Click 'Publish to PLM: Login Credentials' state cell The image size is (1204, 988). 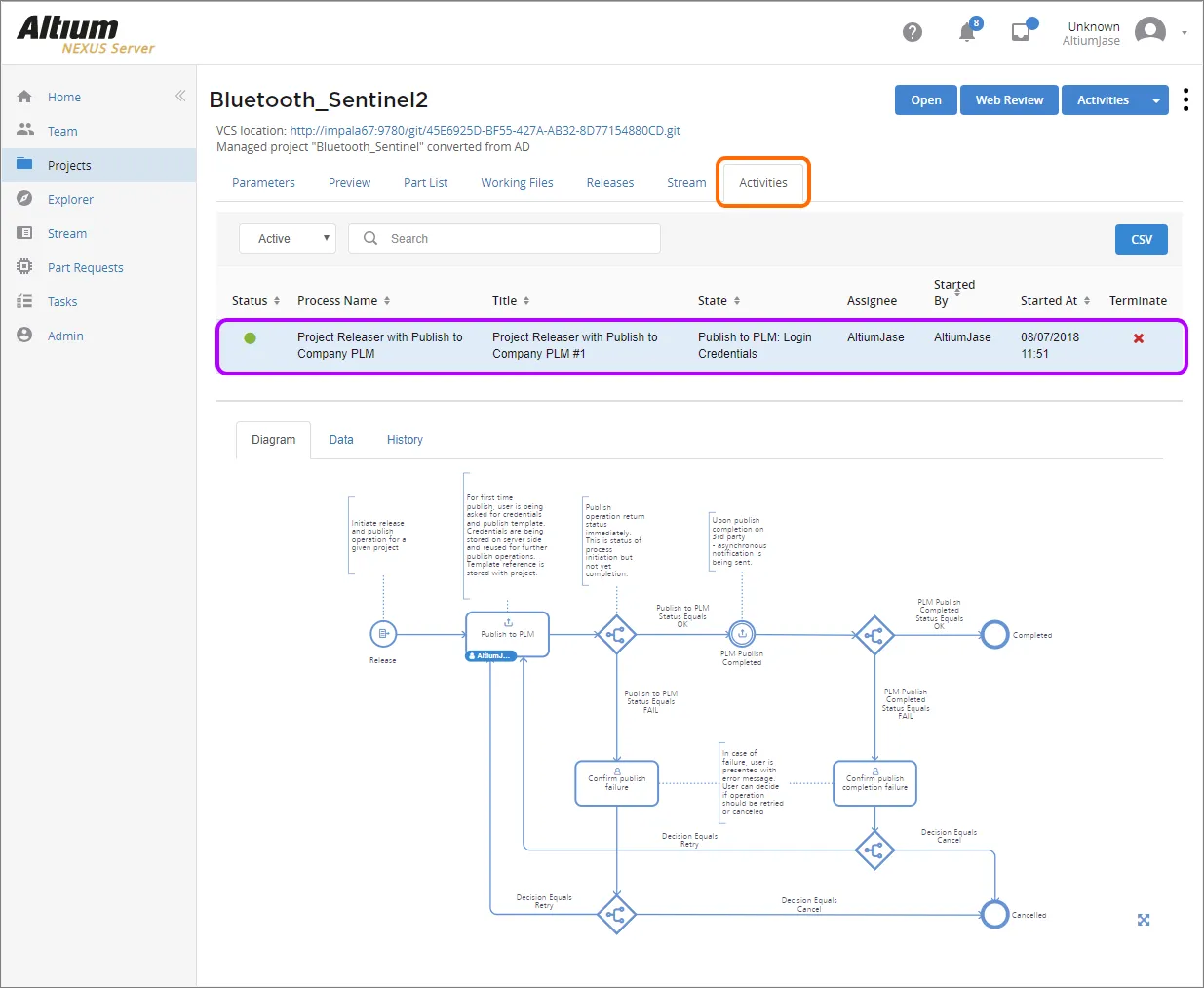(x=755, y=345)
